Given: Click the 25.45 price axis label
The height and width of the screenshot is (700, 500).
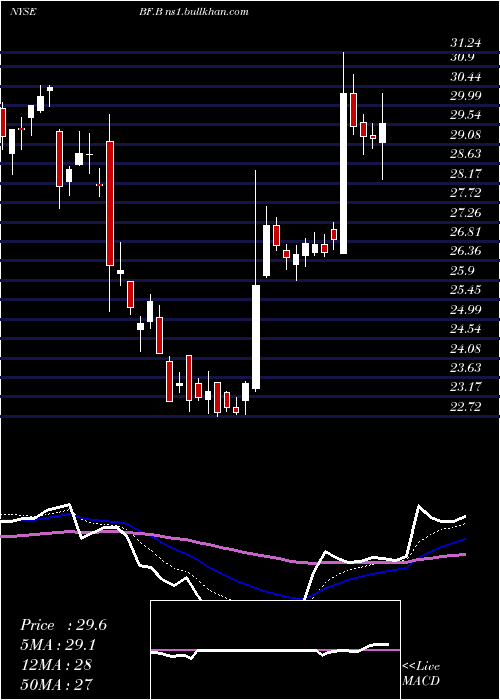Looking at the screenshot, I should (x=465, y=290).
